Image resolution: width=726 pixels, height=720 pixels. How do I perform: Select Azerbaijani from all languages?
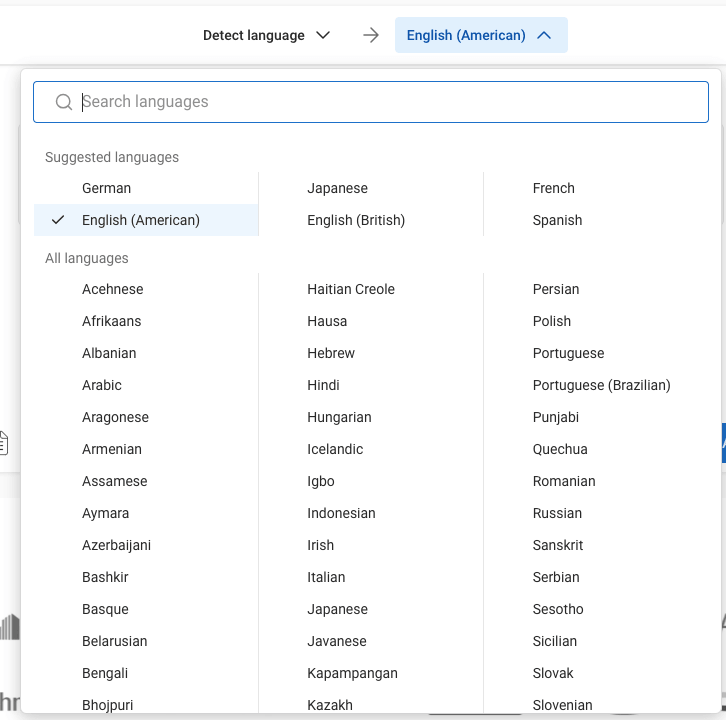coord(117,545)
